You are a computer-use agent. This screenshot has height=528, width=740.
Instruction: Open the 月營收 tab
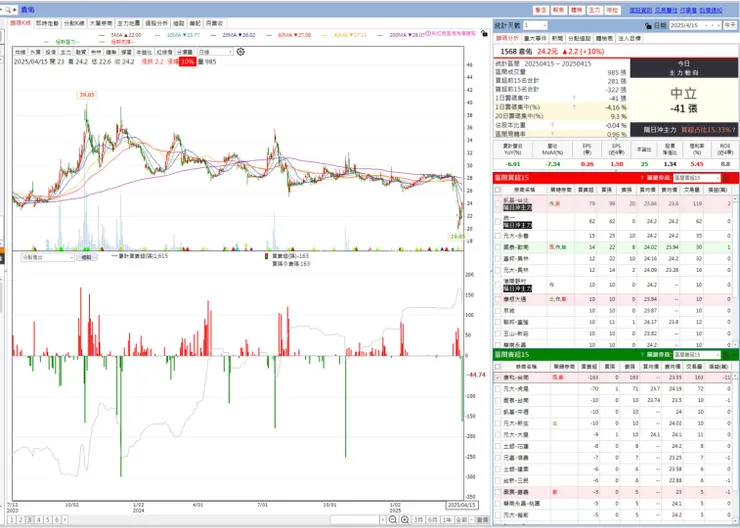[x=215, y=23]
